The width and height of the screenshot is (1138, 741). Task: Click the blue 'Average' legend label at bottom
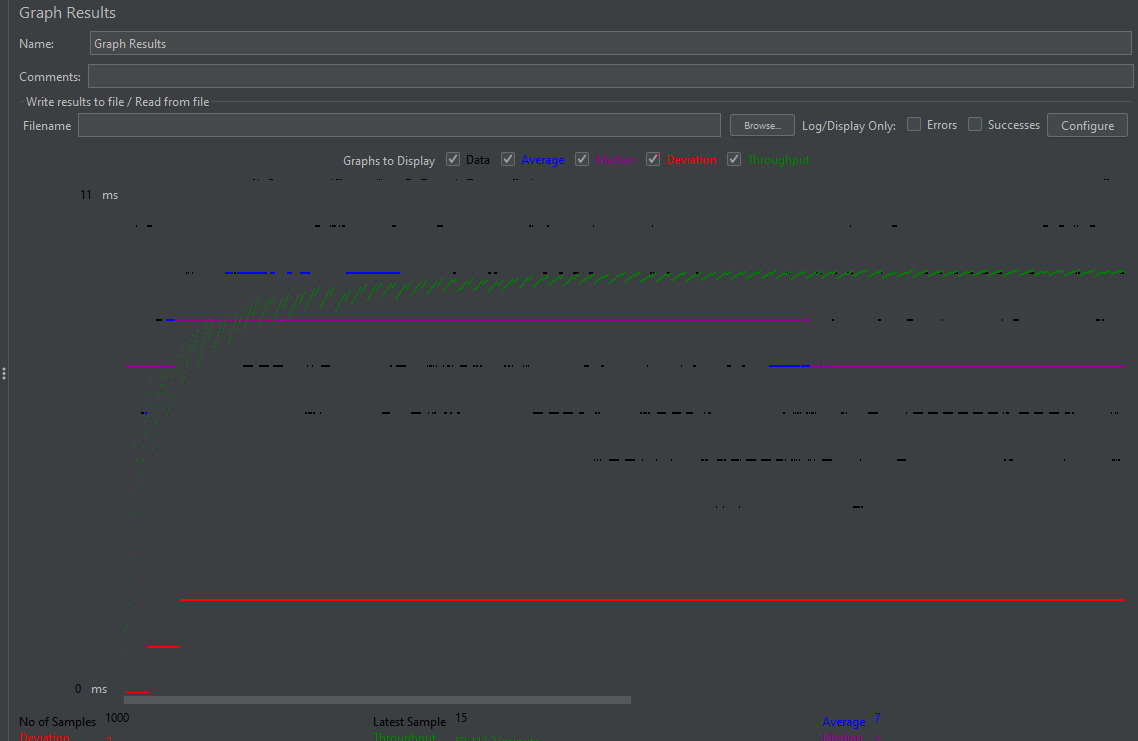pos(843,721)
